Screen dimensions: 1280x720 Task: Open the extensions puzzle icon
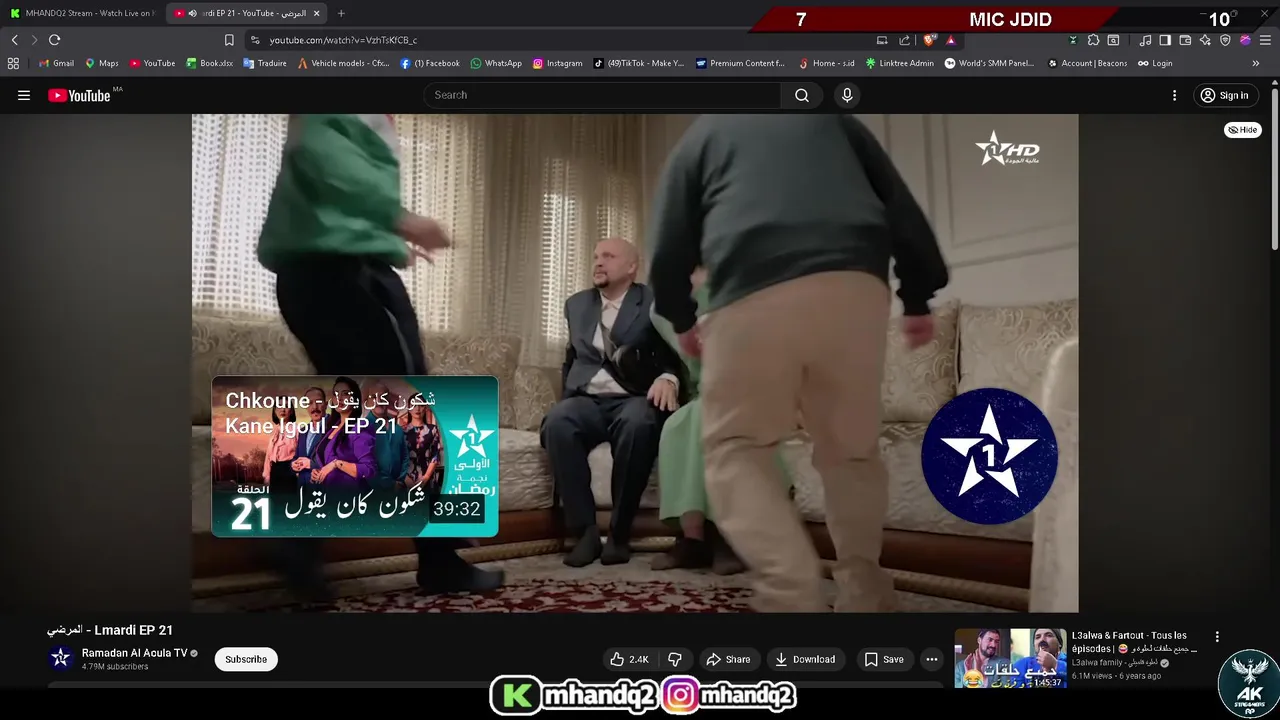(x=1093, y=40)
